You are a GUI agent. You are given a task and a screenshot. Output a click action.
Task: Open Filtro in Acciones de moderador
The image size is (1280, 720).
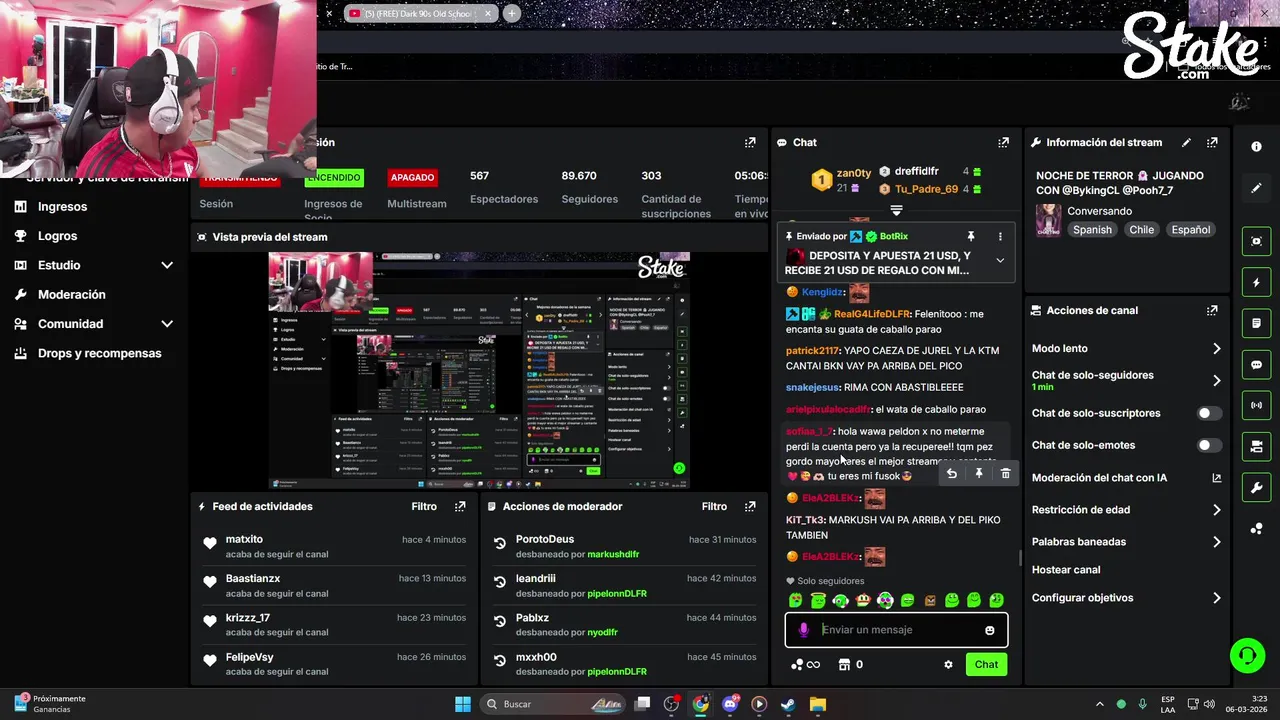click(714, 507)
